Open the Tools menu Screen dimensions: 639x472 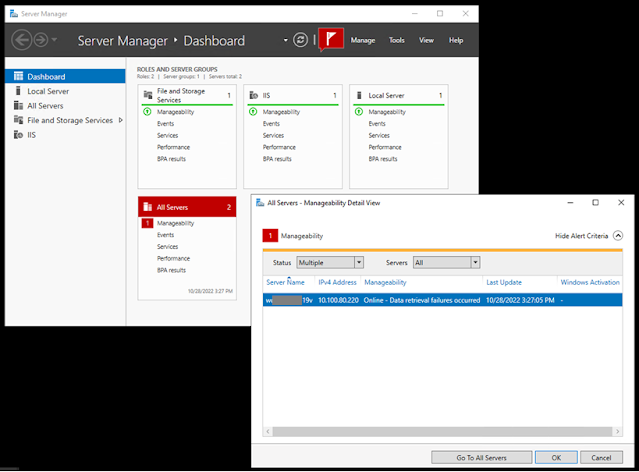tap(397, 40)
